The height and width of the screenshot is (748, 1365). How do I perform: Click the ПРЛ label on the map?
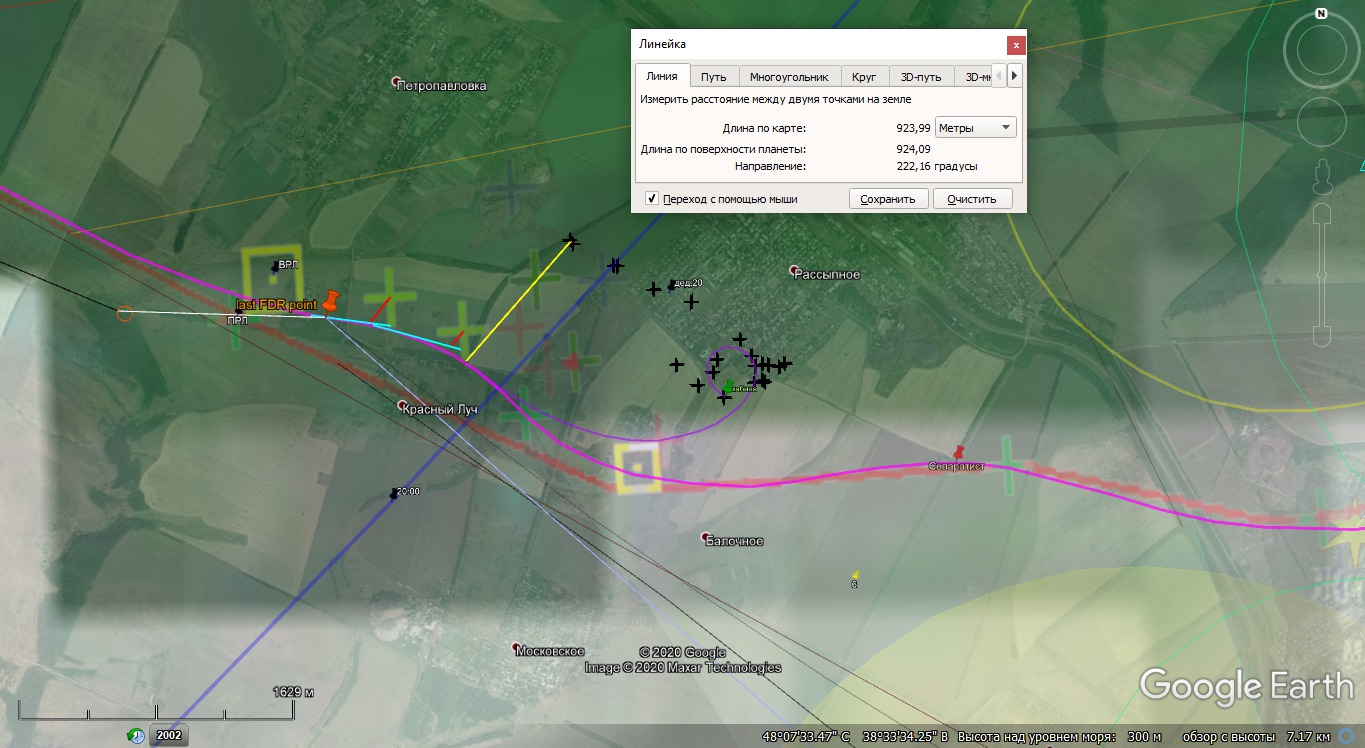pos(238,321)
